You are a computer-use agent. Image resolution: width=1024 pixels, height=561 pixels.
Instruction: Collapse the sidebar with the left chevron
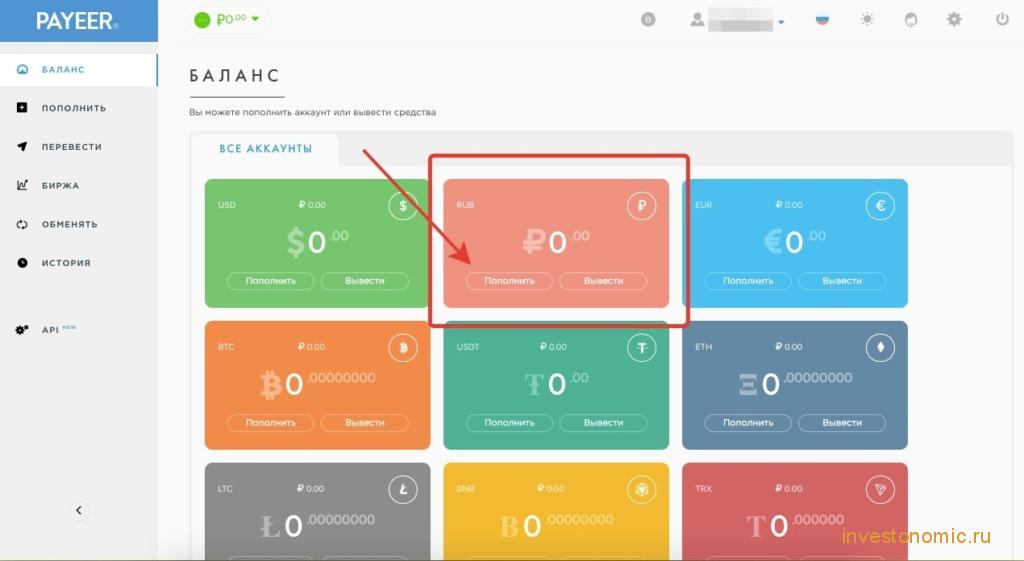point(79,510)
